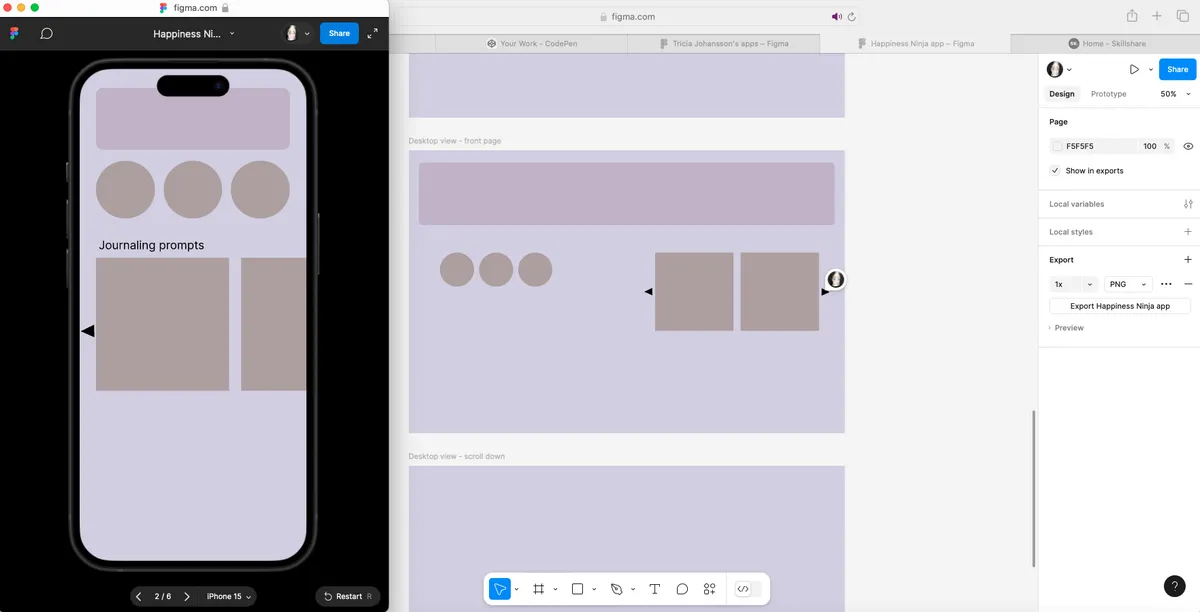Open the Resources components tool
Image resolution: width=1200 pixels, height=612 pixels.
click(709, 589)
